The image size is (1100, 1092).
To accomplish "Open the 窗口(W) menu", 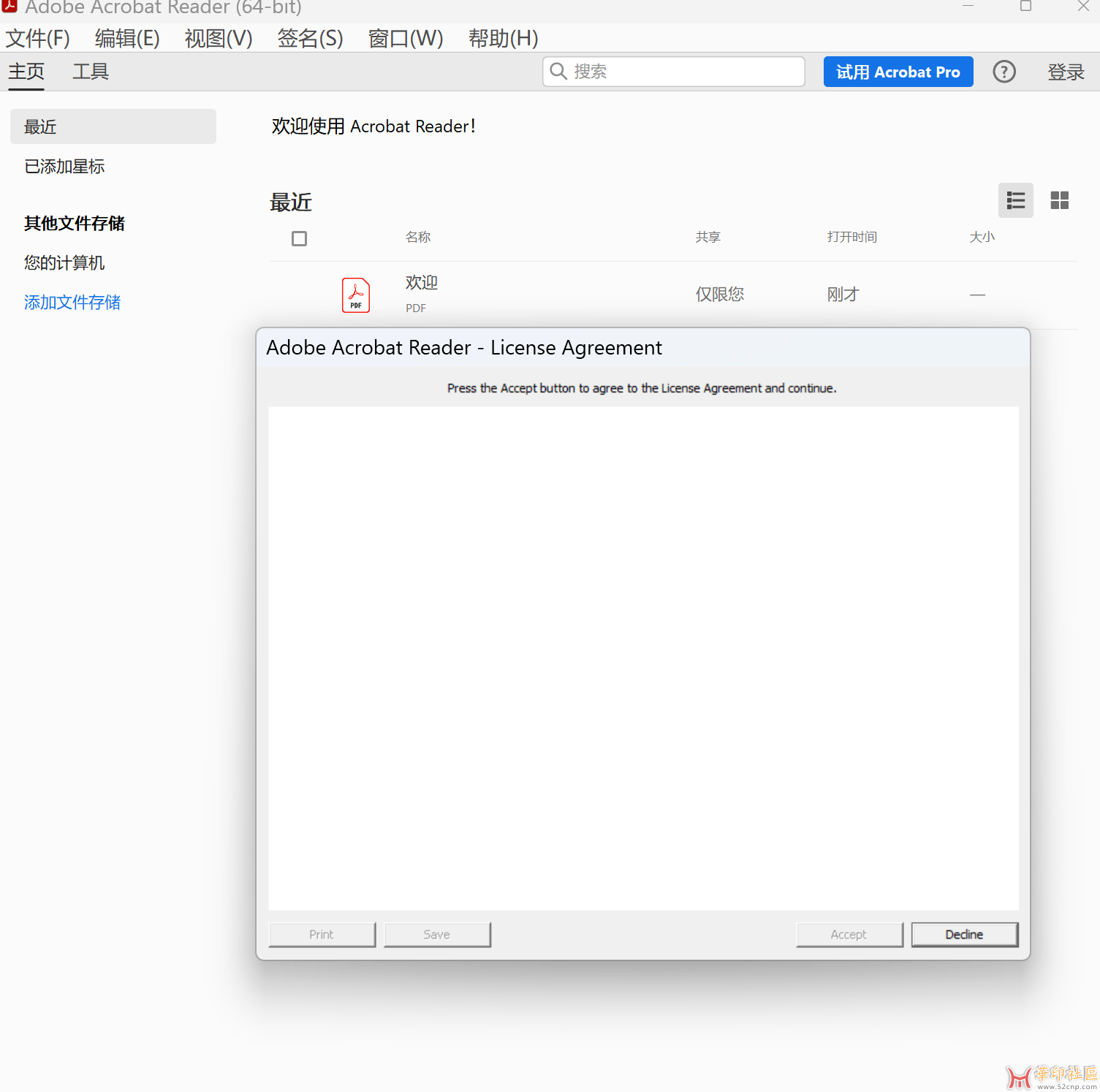I will (406, 38).
